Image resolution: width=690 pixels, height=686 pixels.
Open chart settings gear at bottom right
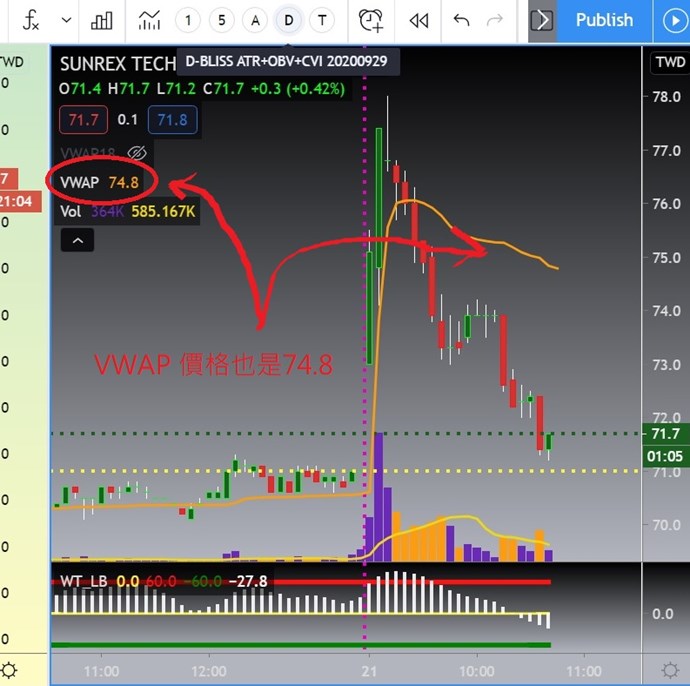(x=670, y=670)
